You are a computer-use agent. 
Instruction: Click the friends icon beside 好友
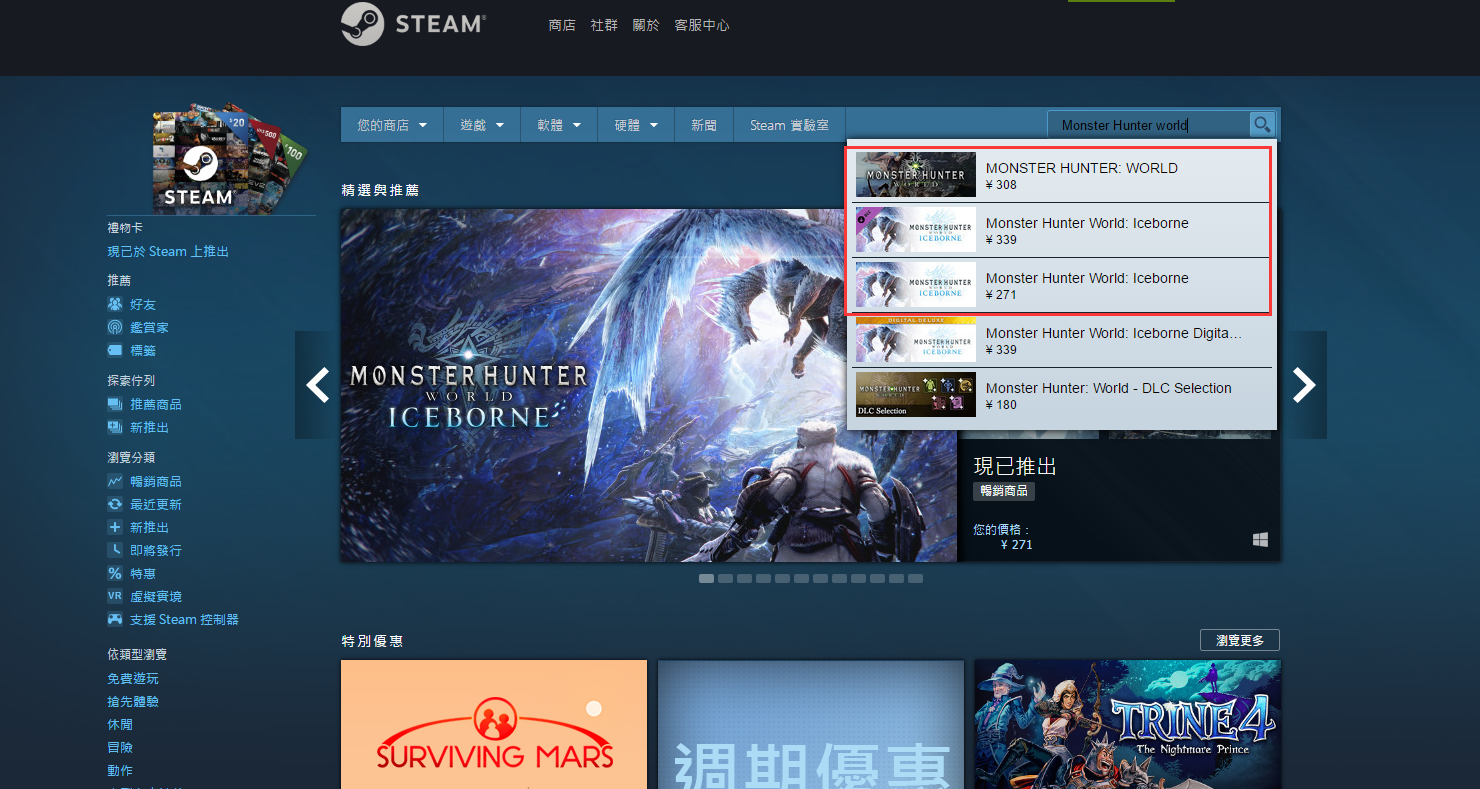115,304
